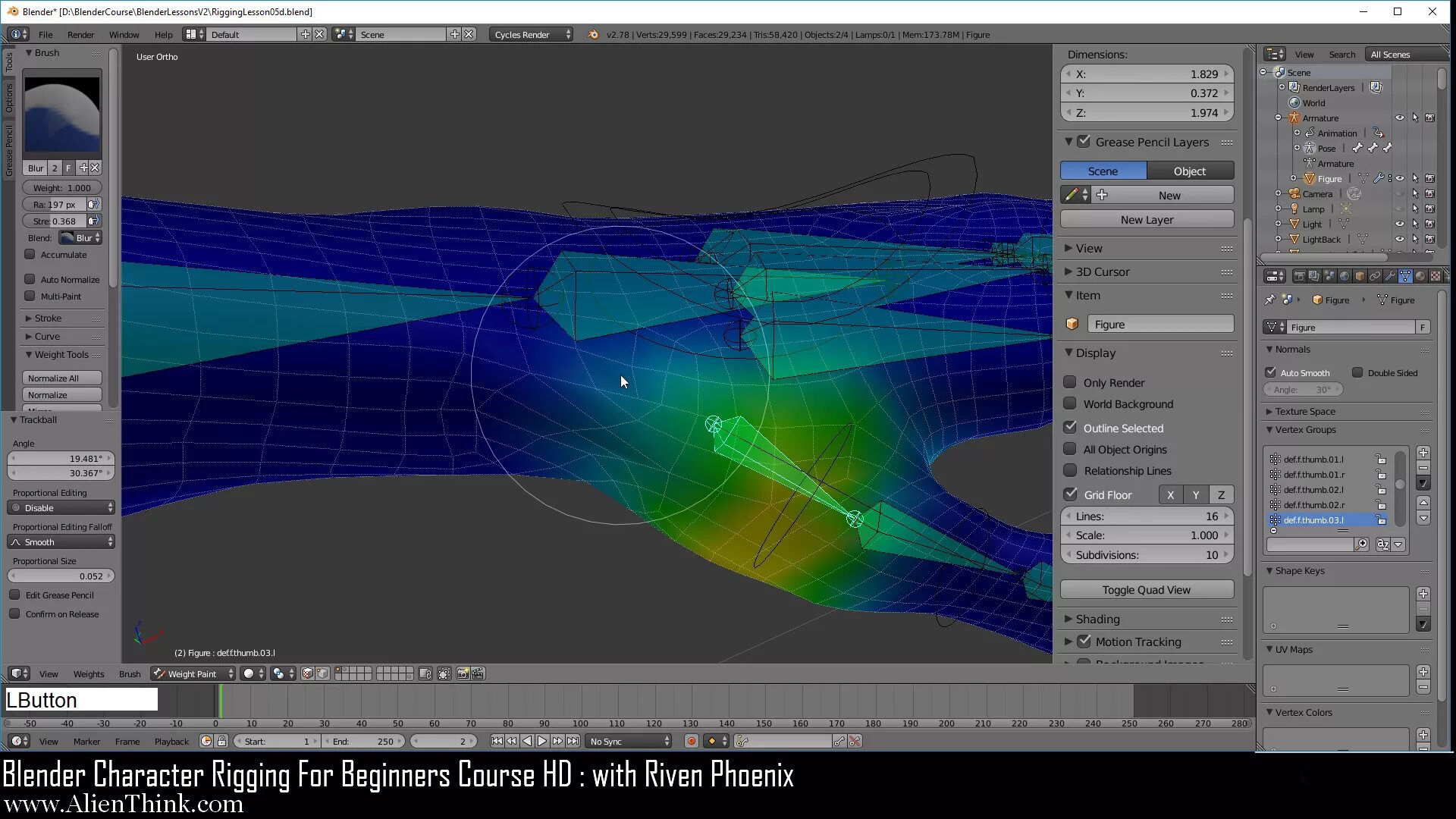Image resolution: width=1456 pixels, height=819 pixels.
Task: Open the Material properties tab
Action: [1420, 276]
